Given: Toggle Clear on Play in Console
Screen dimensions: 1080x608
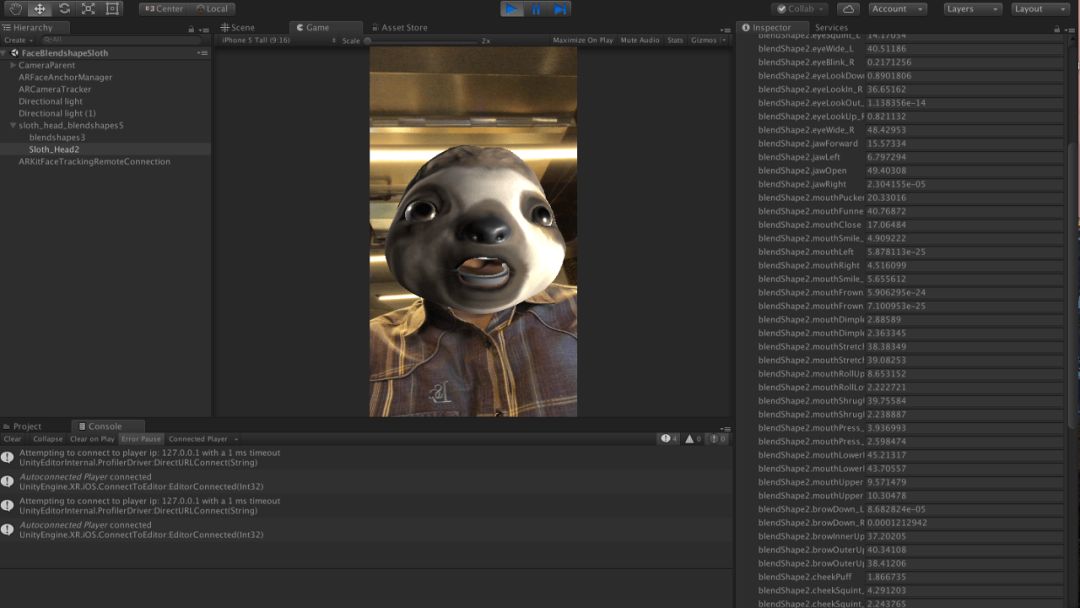Looking at the screenshot, I should coord(92,439).
